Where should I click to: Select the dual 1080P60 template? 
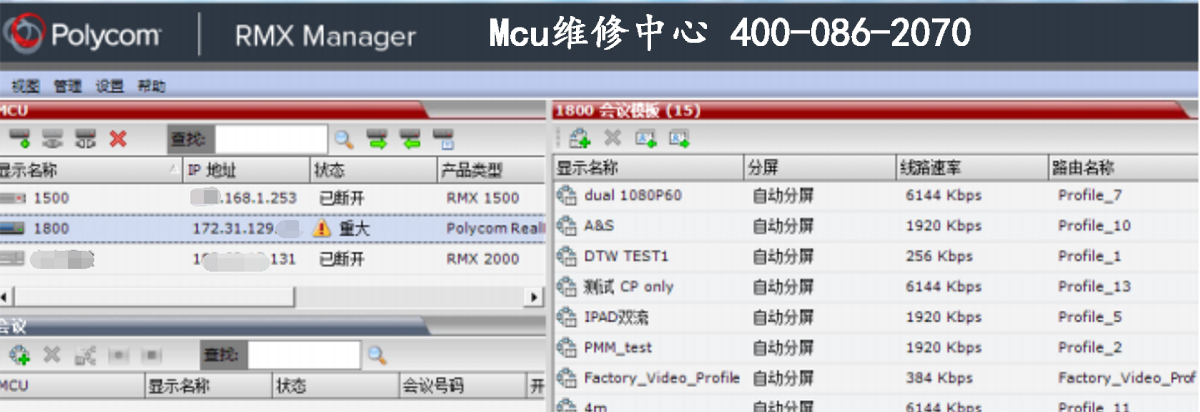(x=633, y=196)
